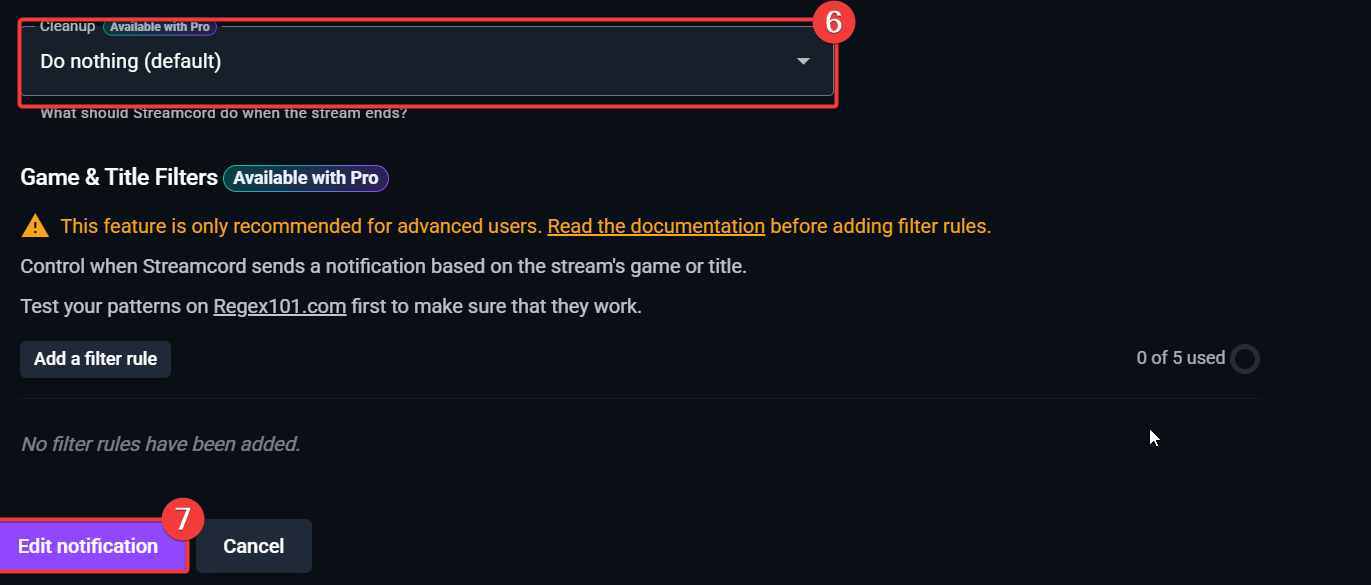Image resolution: width=1371 pixels, height=585 pixels.
Task: Click the 0 of 5 used counter
Action: [1179, 358]
